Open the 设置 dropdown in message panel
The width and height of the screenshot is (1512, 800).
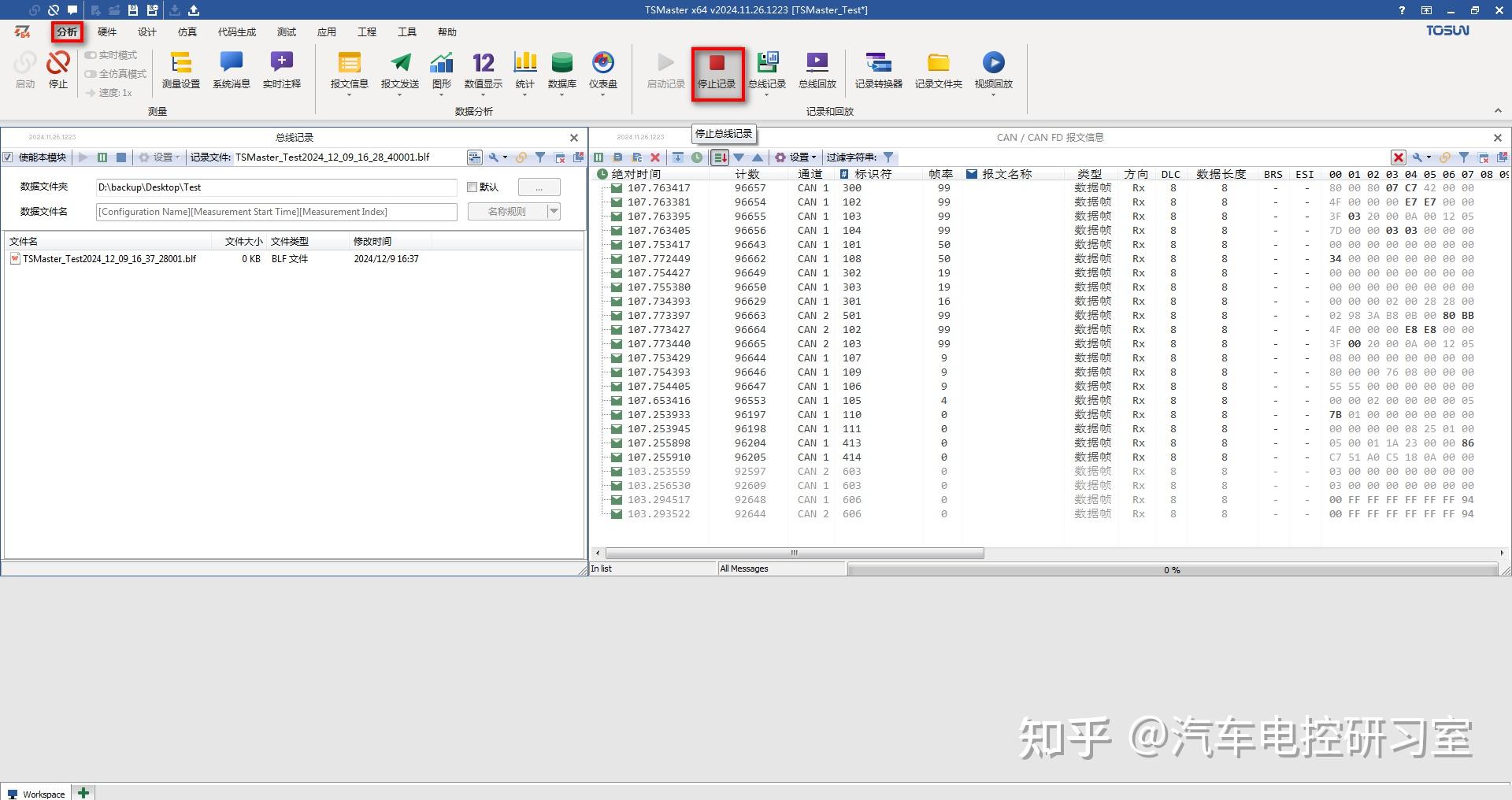[797, 157]
